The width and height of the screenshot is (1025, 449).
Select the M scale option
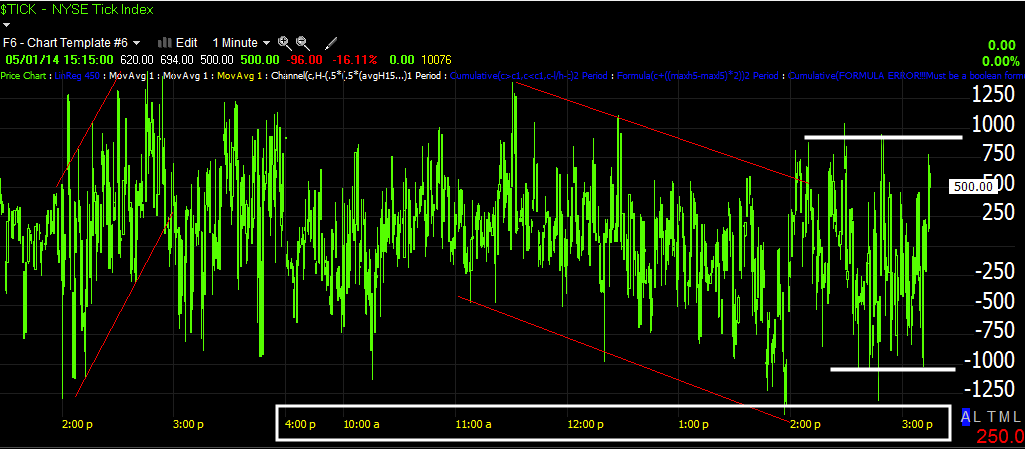(1003, 416)
